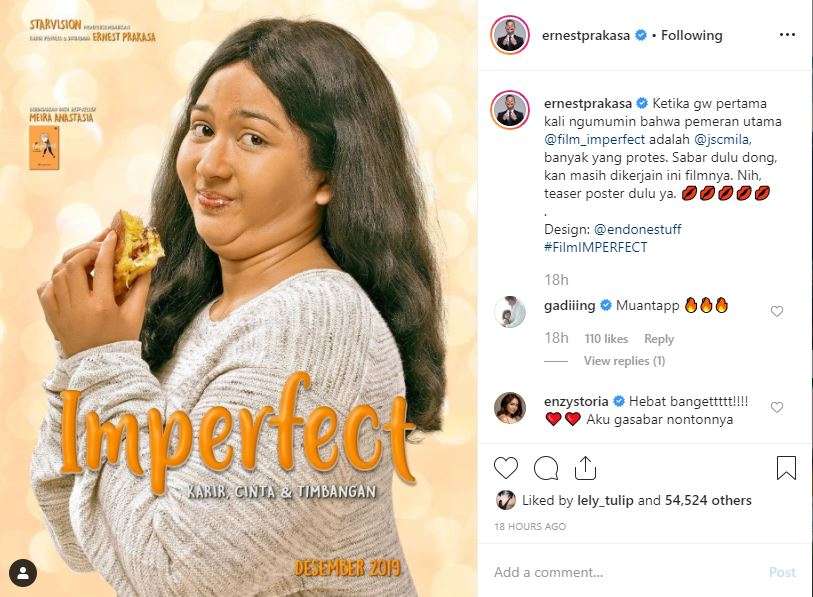Like enzystoria's comment heart

pyautogui.click(x=777, y=408)
